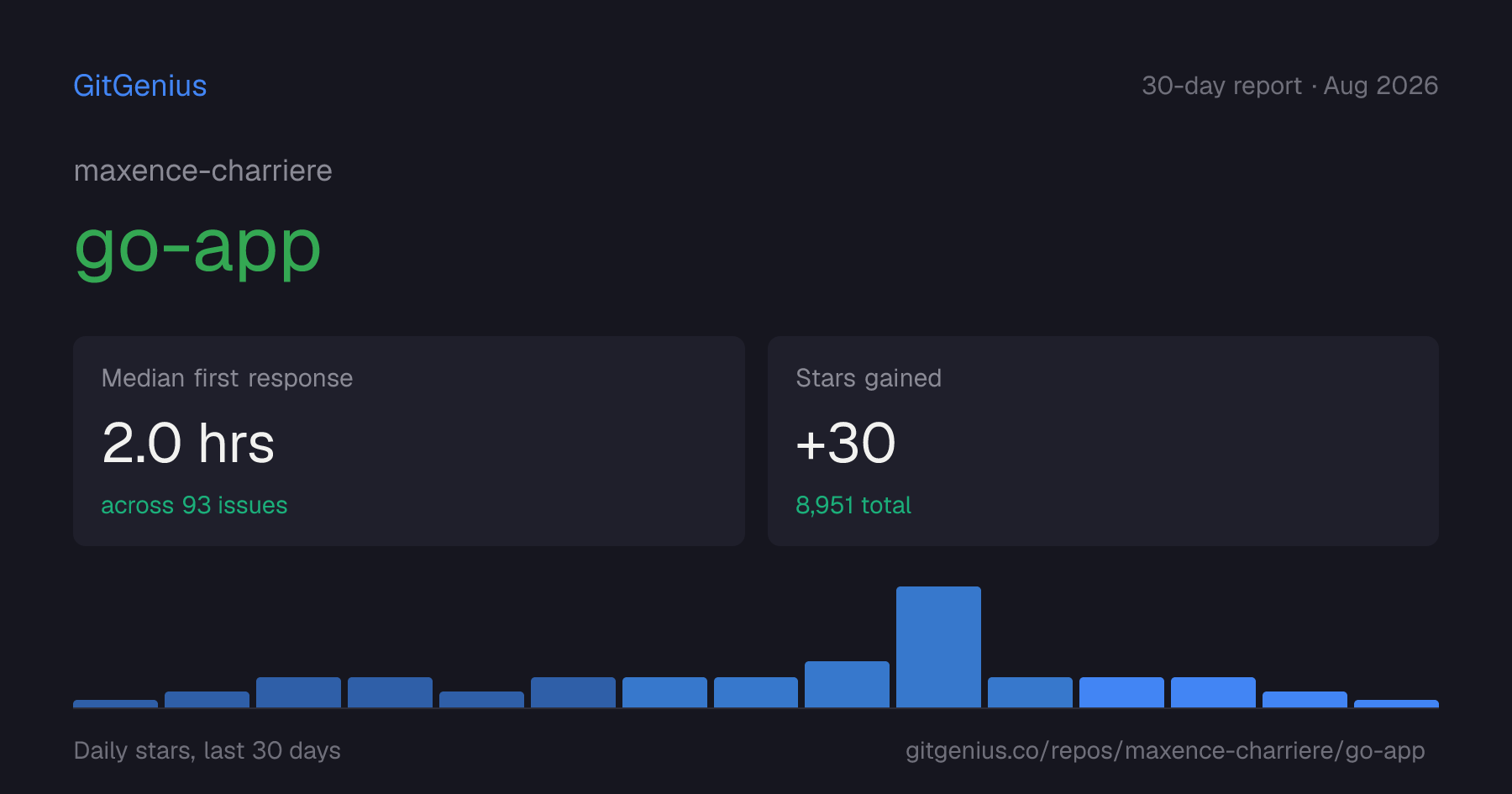Select the bar right after the tallest bar
Viewport: 1512px width, 794px height.
1030,692
